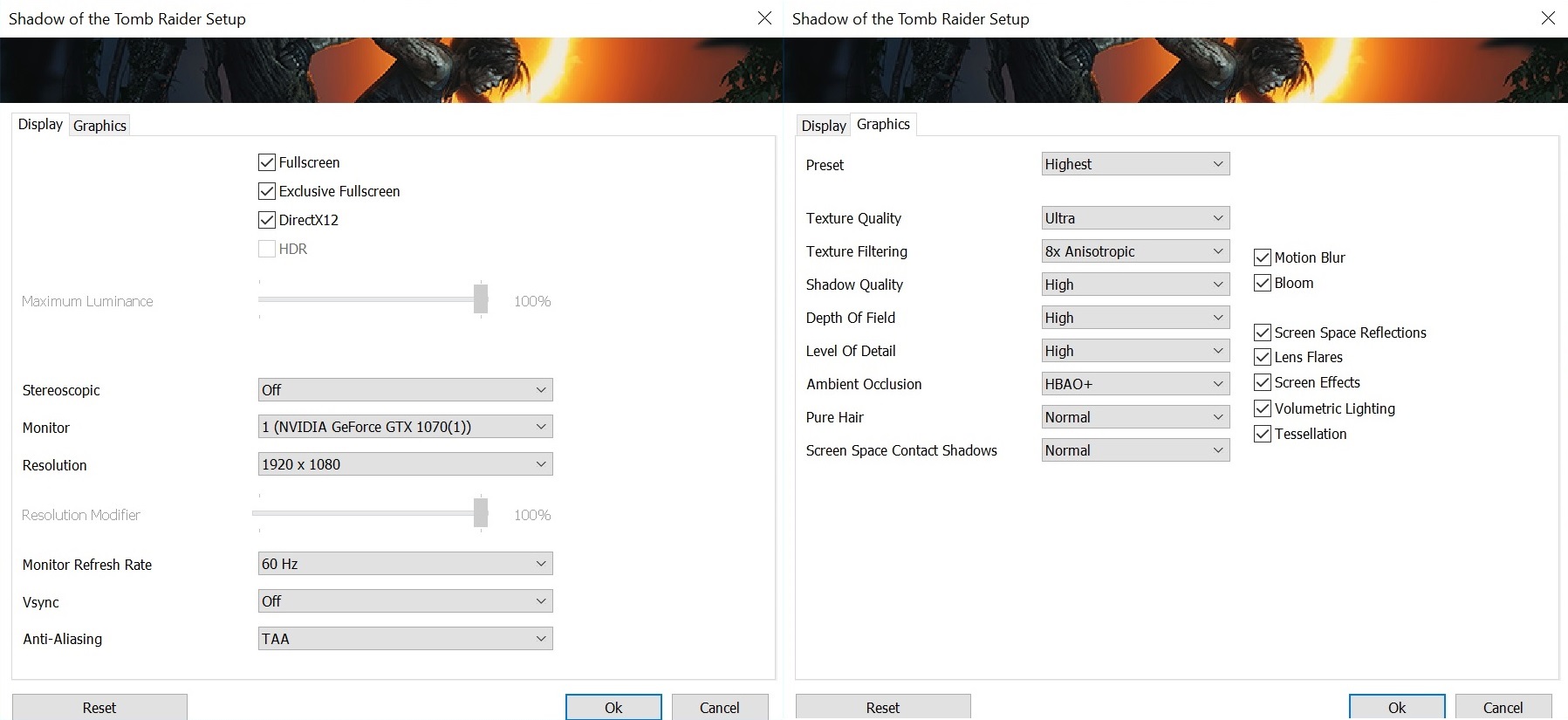Click Ok button in right window
This screenshot has height=720, width=1568.
point(1397,708)
